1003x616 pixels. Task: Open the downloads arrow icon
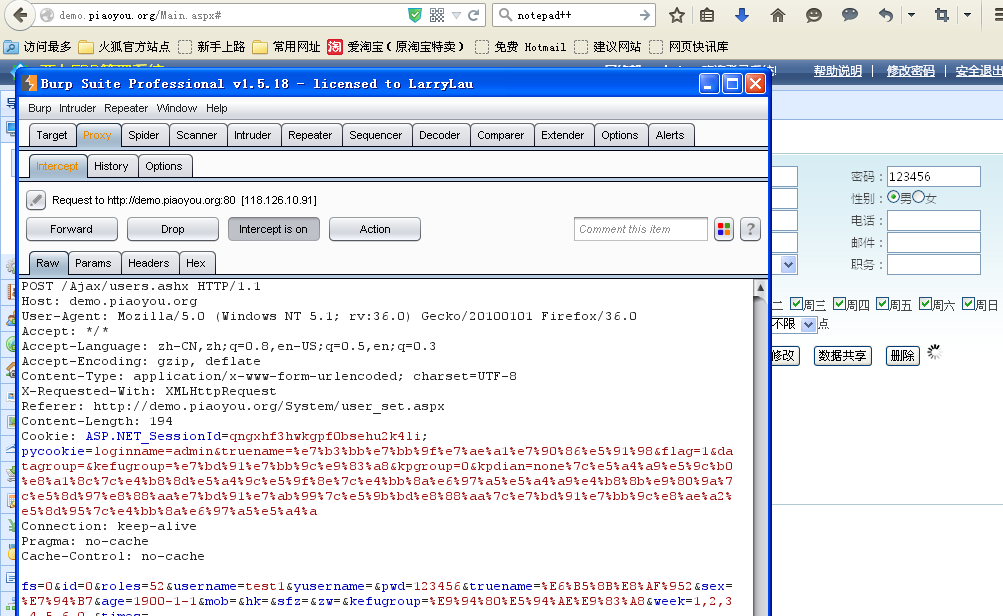click(x=742, y=15)
